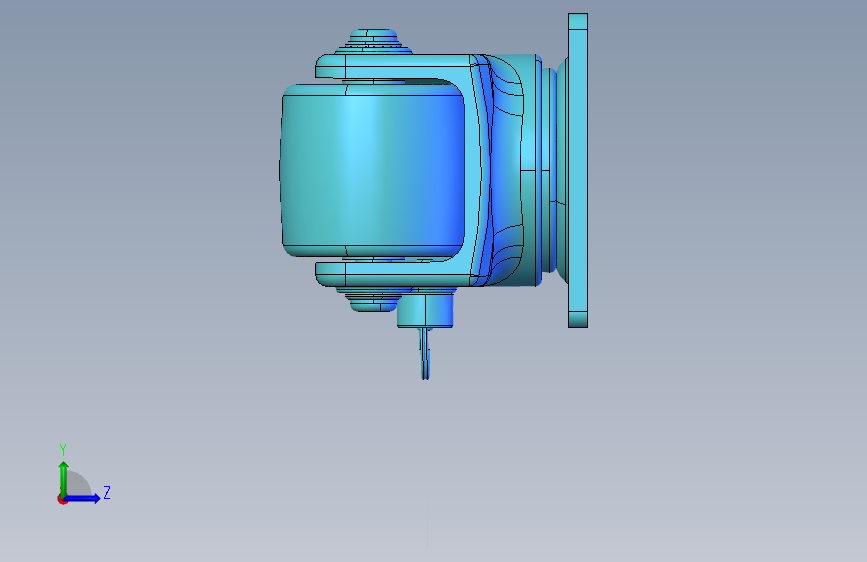Select the small cylinder boss under the fork

tap(425, 310)
